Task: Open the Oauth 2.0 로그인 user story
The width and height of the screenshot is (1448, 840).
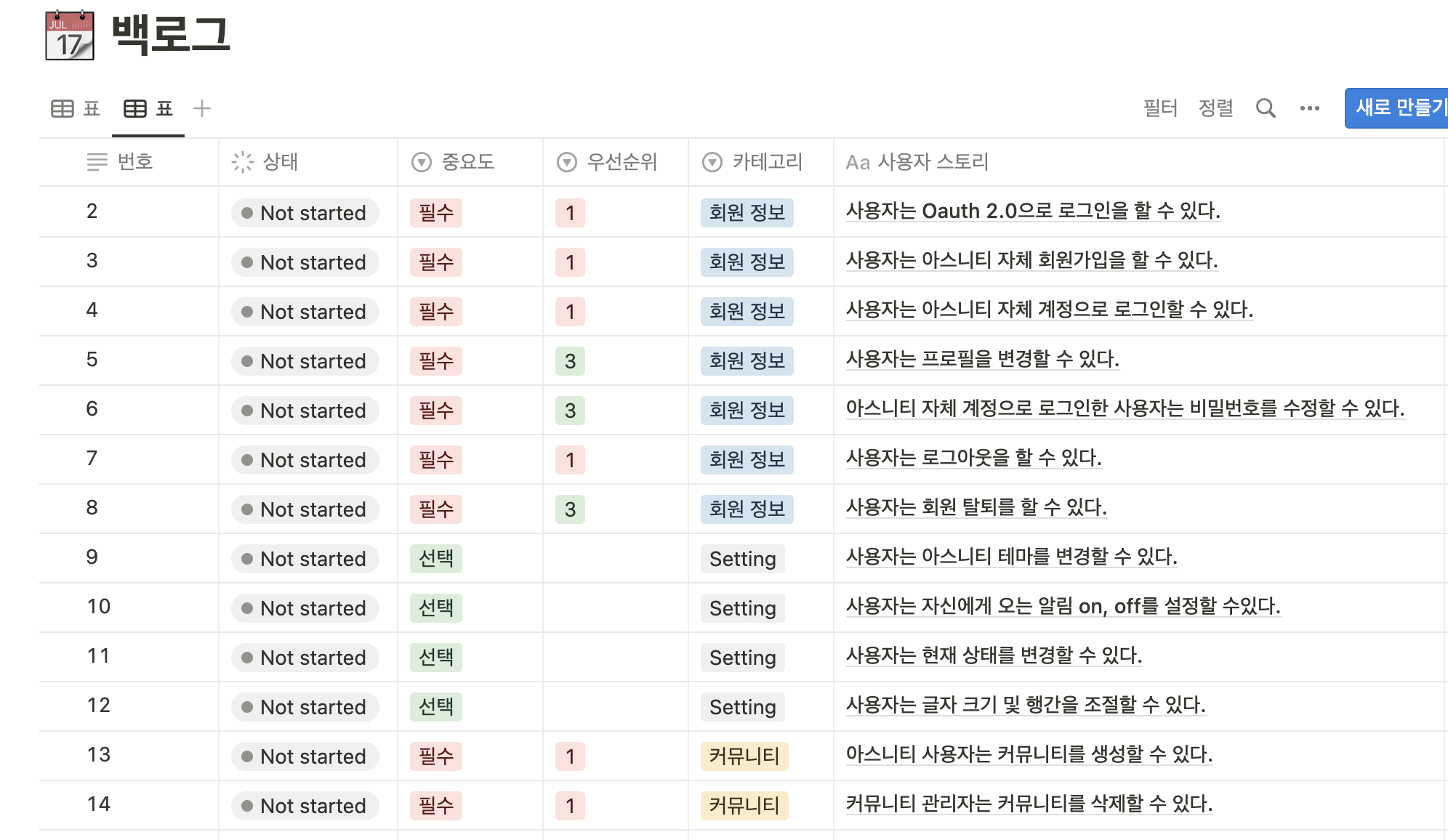Action: point(1033,211)
